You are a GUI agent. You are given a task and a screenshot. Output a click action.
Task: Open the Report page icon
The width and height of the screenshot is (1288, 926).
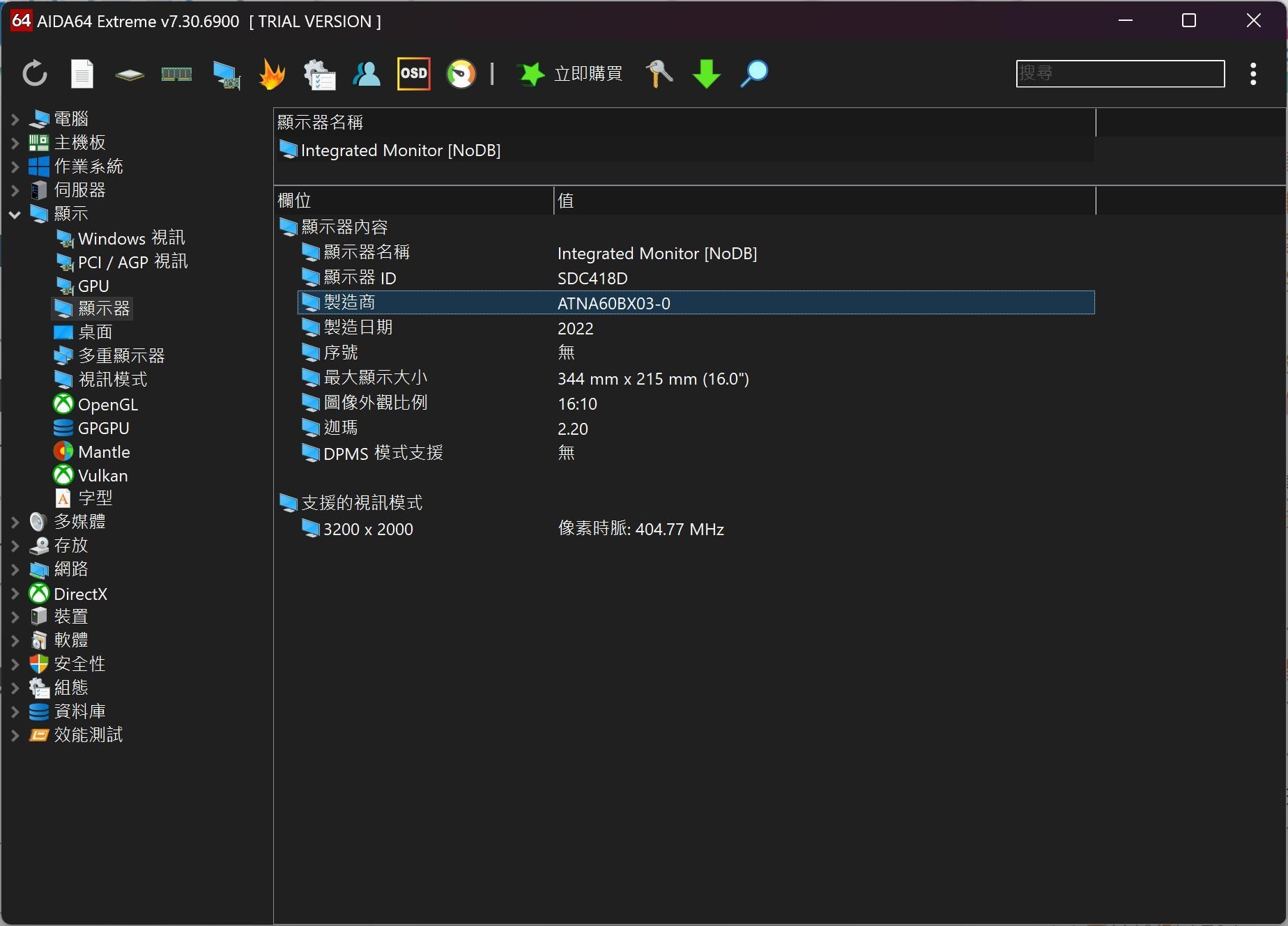[82, 74]
